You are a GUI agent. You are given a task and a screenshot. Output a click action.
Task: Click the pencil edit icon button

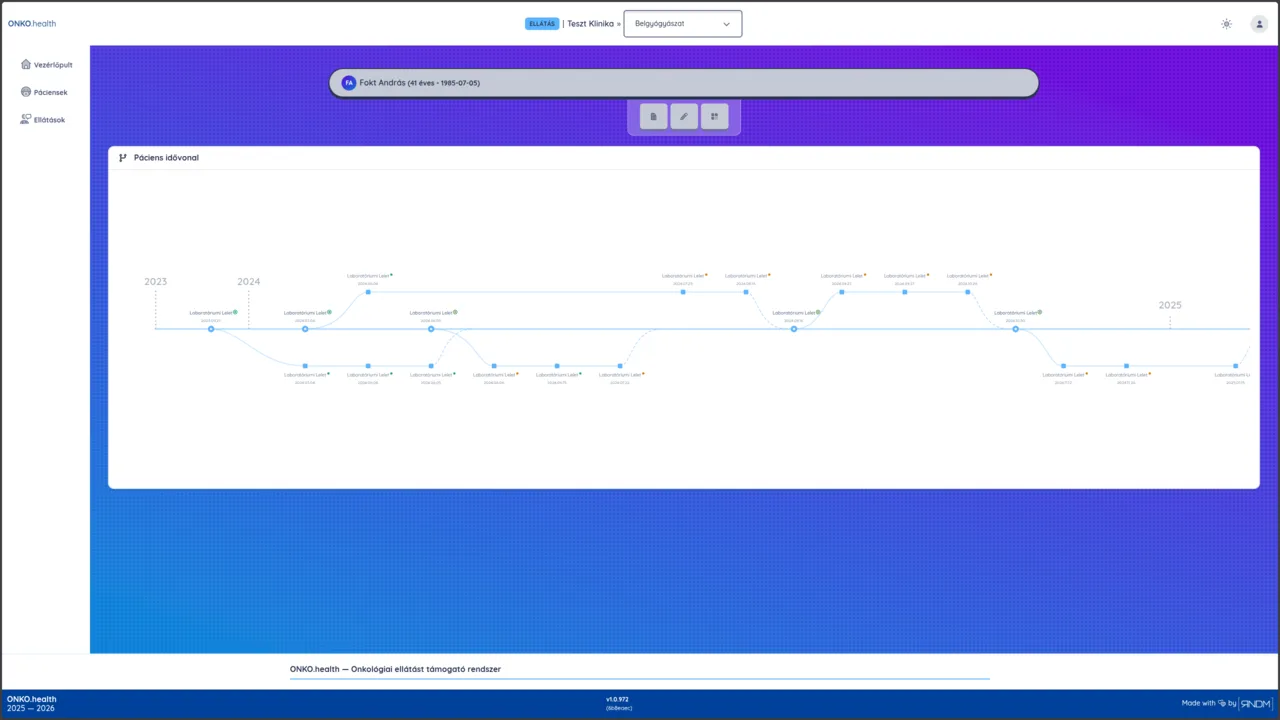coord(684,116)
